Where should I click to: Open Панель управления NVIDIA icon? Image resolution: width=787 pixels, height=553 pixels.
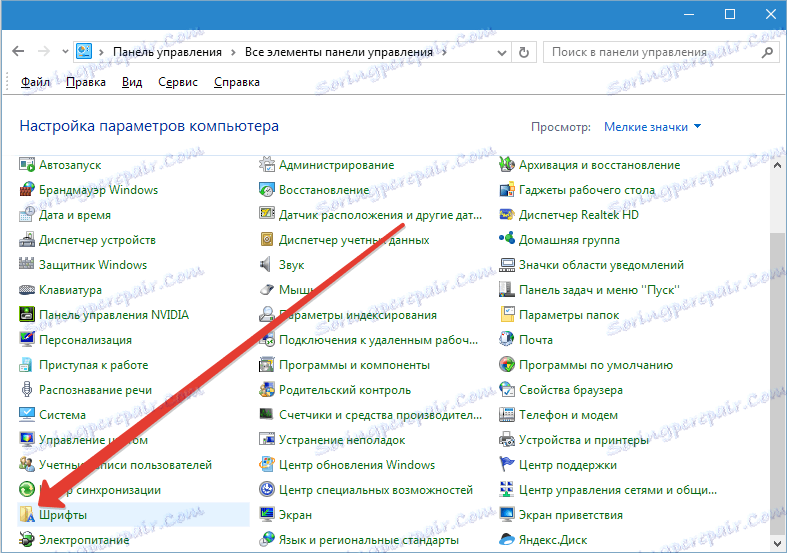coord(27,315)
